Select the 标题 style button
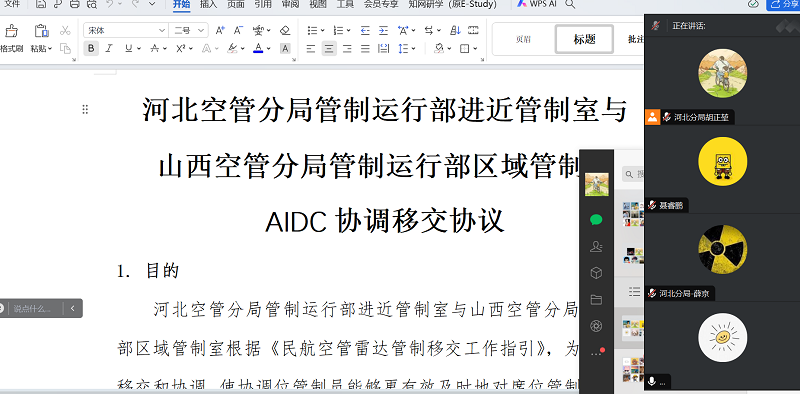 click(584, 39)
